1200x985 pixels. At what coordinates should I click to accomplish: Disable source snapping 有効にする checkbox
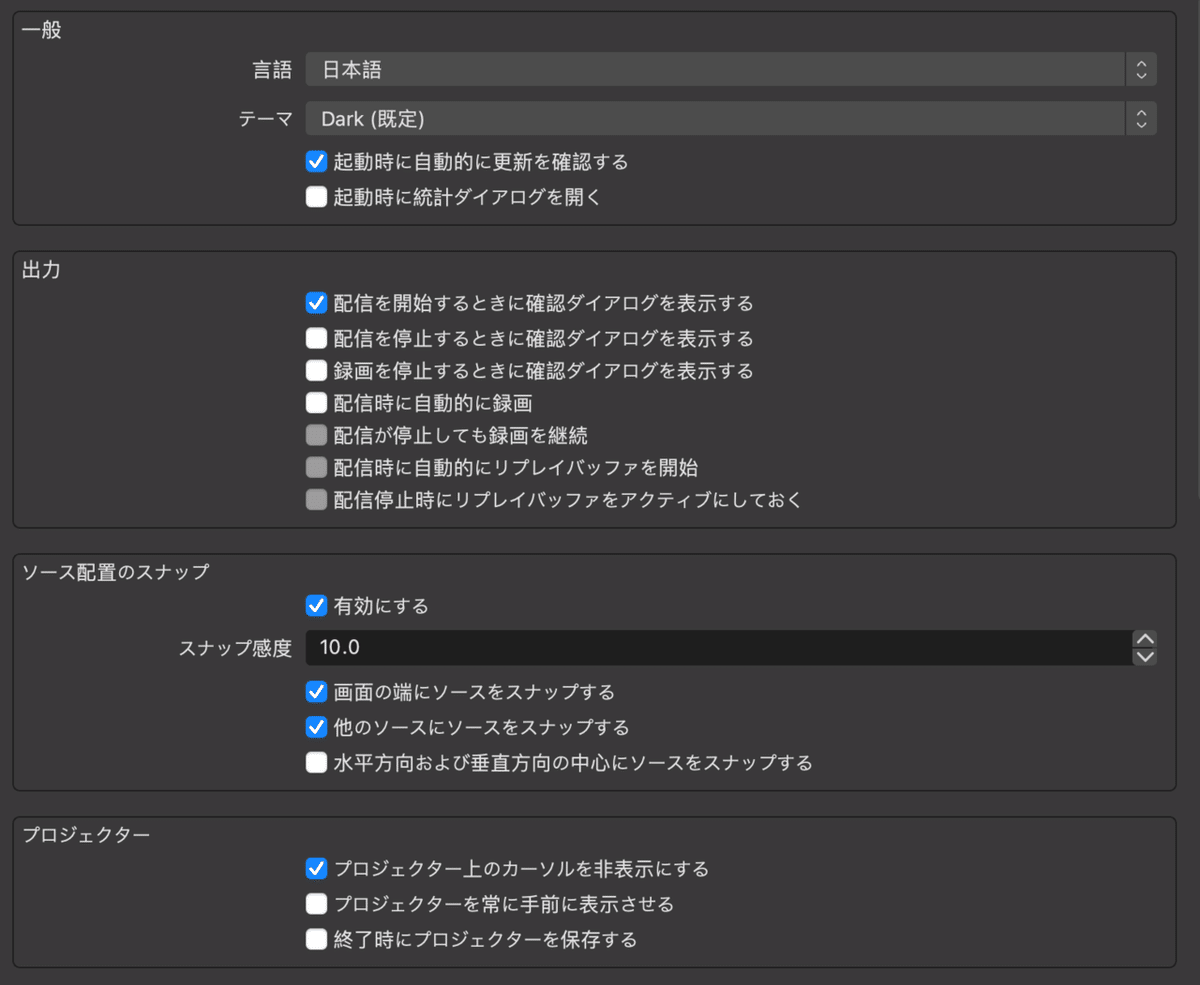pyautogui.click(x=317, y=606)
